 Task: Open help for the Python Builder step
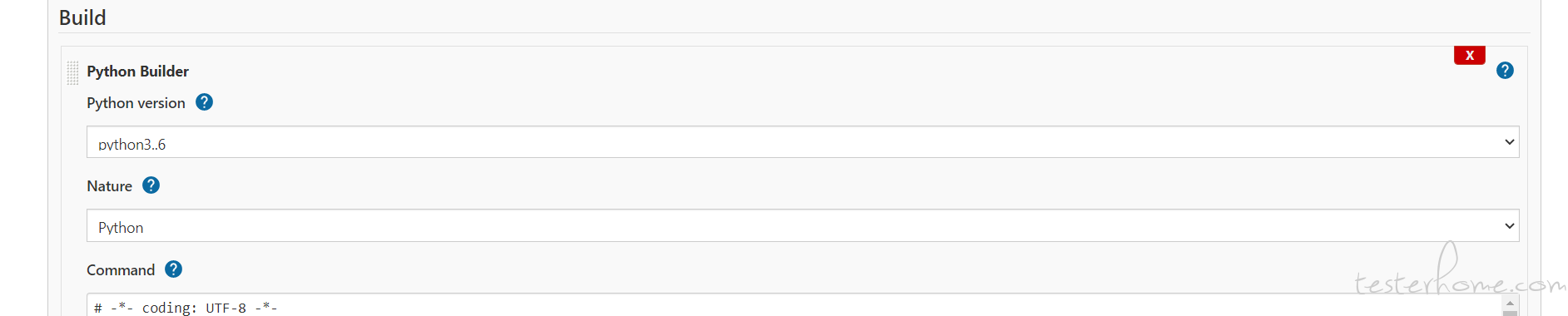tap(1505, 71)
